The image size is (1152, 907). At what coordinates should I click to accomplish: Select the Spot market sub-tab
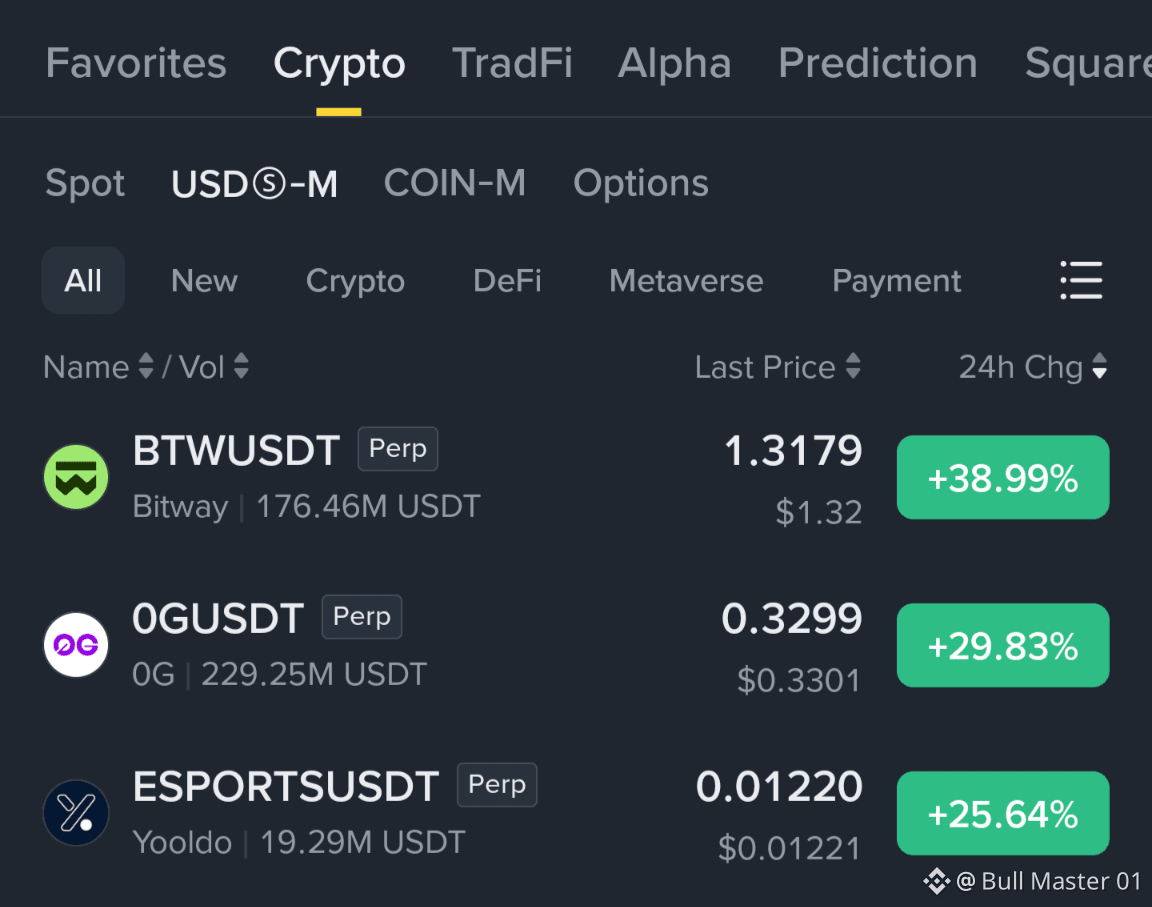[85, 184]
